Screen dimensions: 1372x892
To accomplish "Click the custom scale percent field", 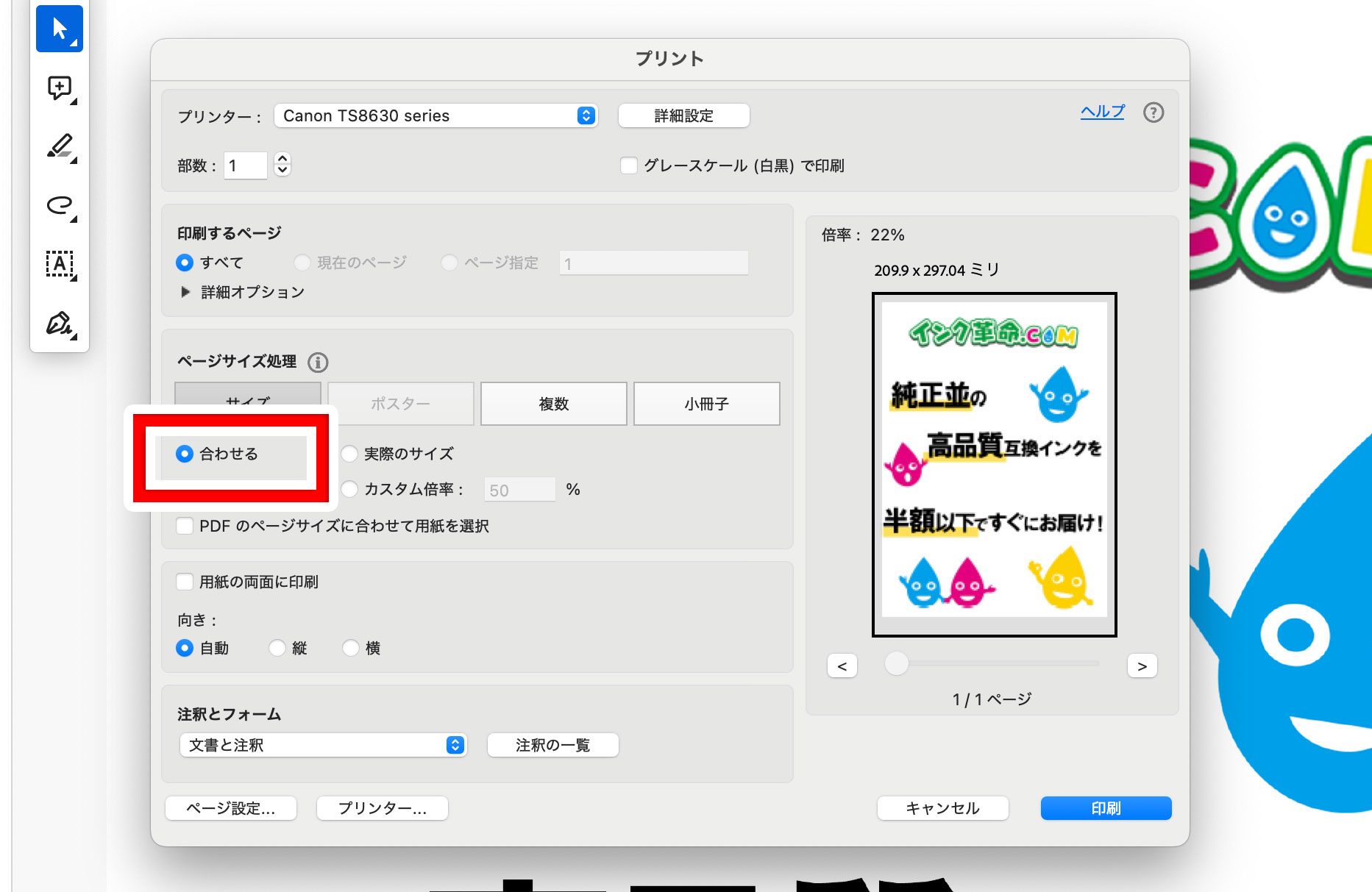I will pos(519,490).
